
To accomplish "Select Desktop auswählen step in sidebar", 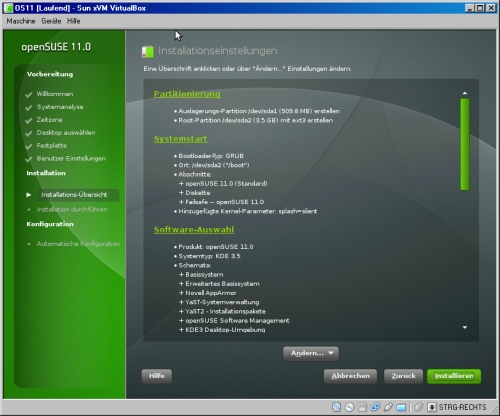I will pos(66,133).
